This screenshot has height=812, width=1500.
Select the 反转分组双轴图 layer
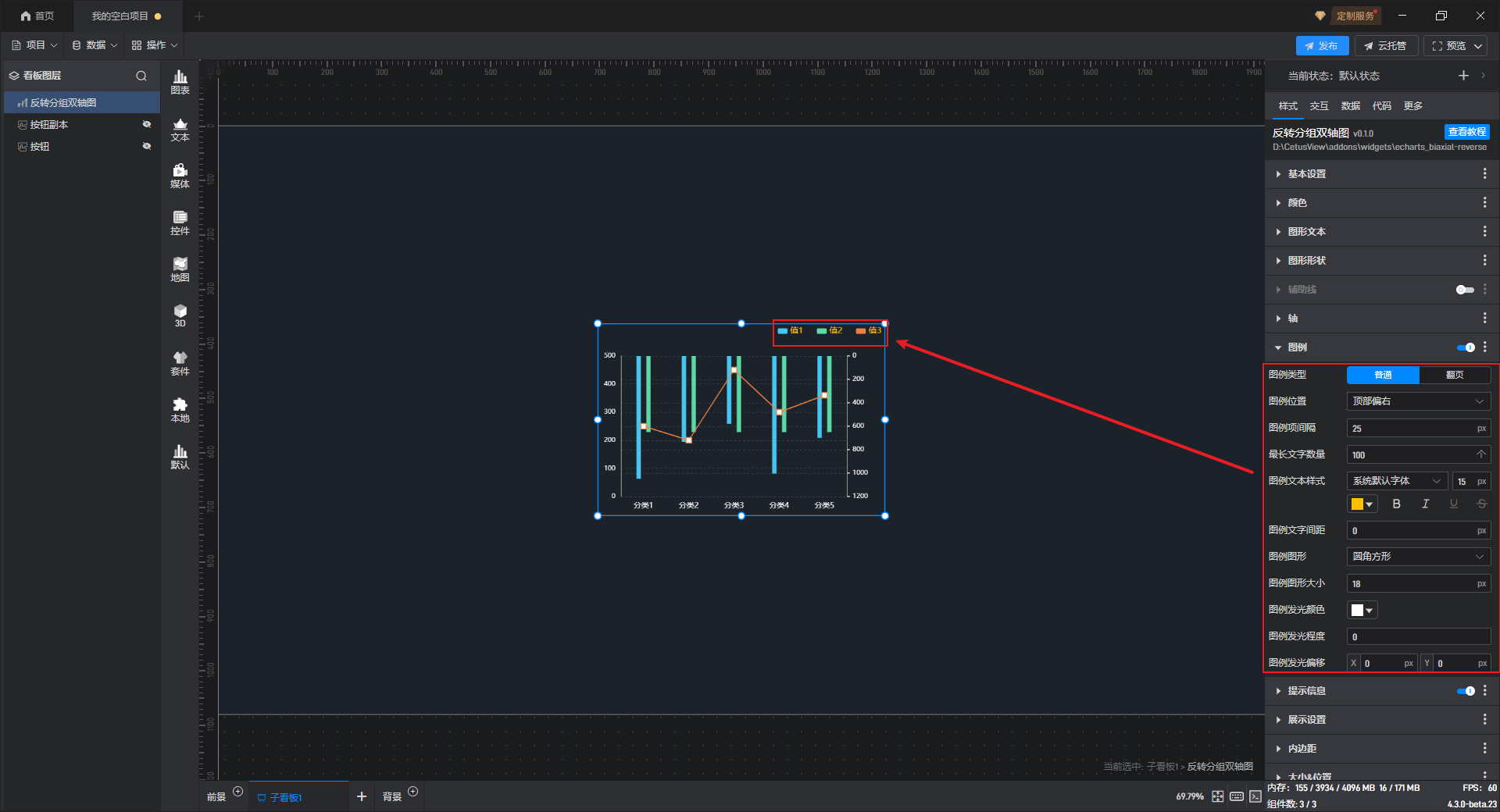[82, 102]
